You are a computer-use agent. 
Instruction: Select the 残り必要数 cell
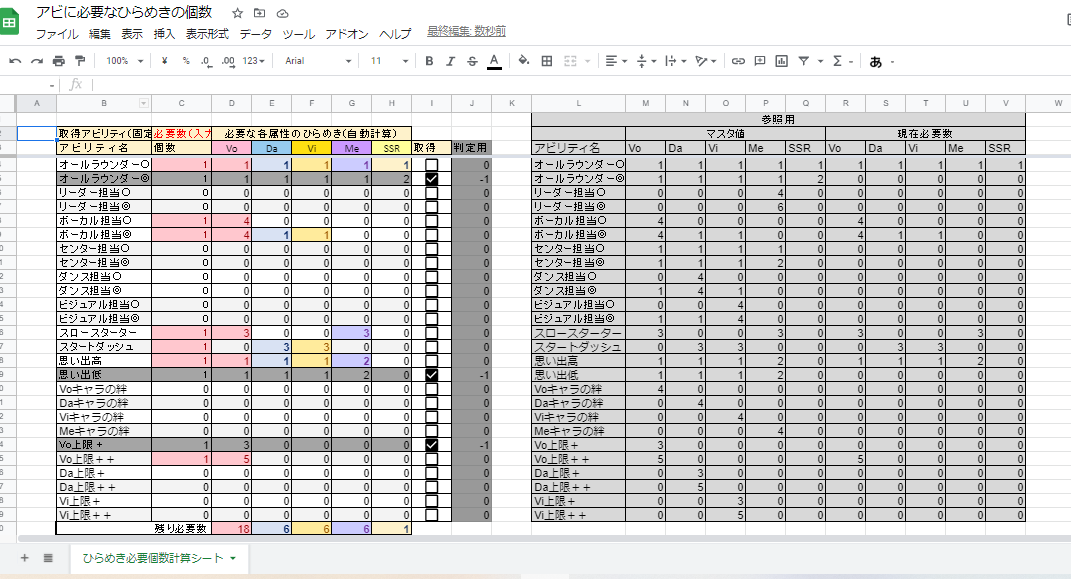[134, 528]
